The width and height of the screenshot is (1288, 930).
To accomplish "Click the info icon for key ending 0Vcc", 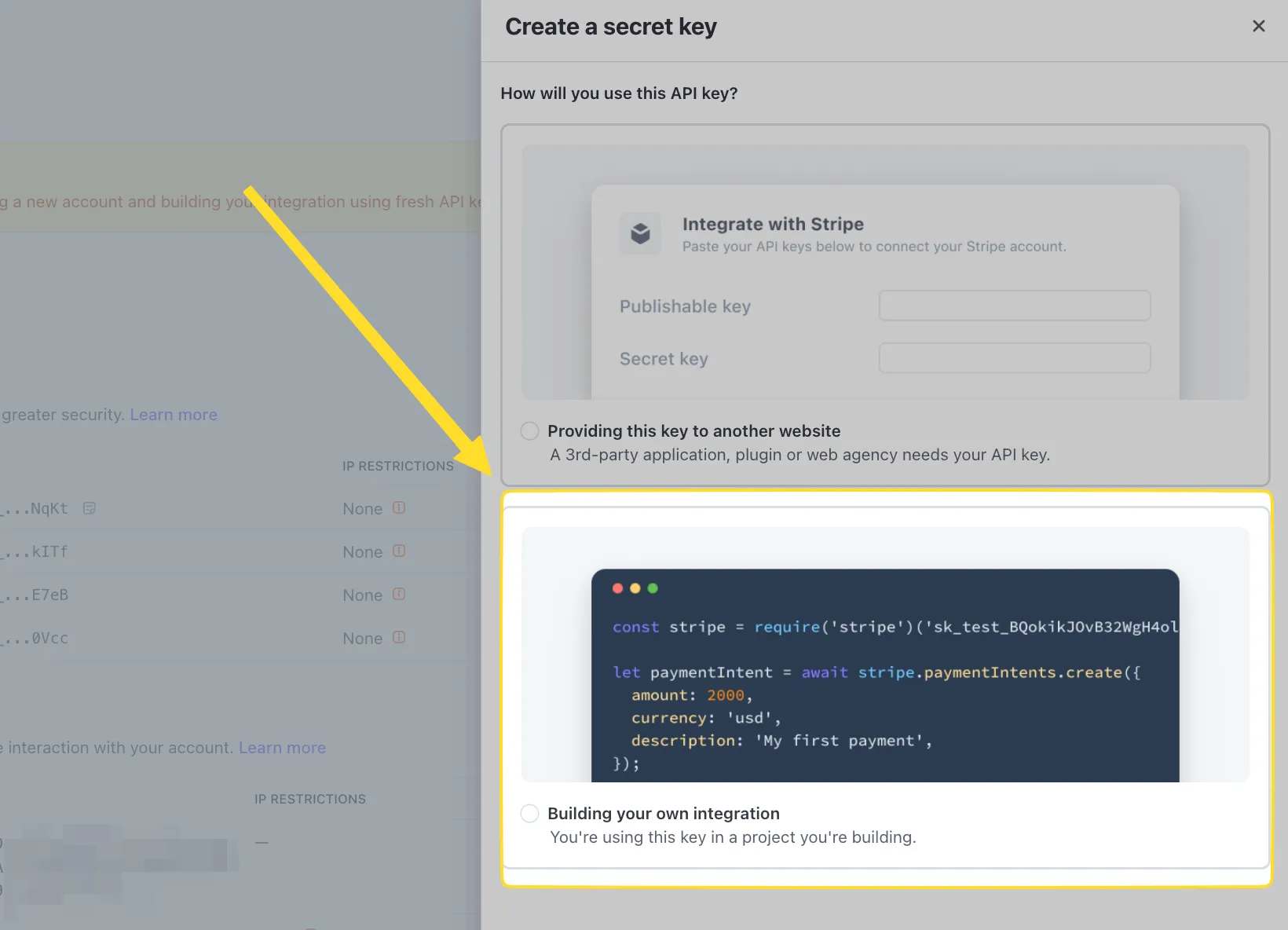I will coord(399,638).
